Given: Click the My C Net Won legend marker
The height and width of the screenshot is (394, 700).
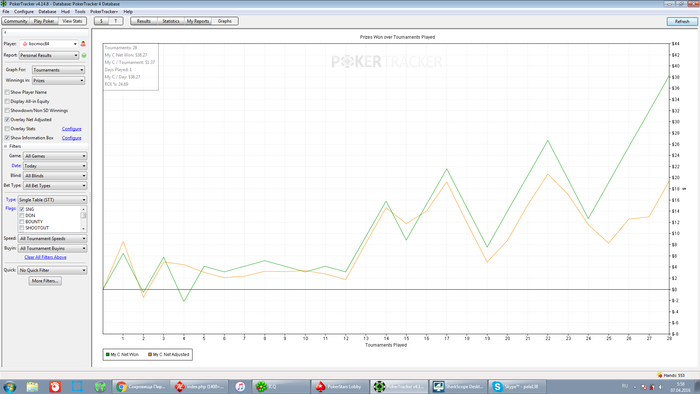Looking at the screenshot, I should (107, 354).
